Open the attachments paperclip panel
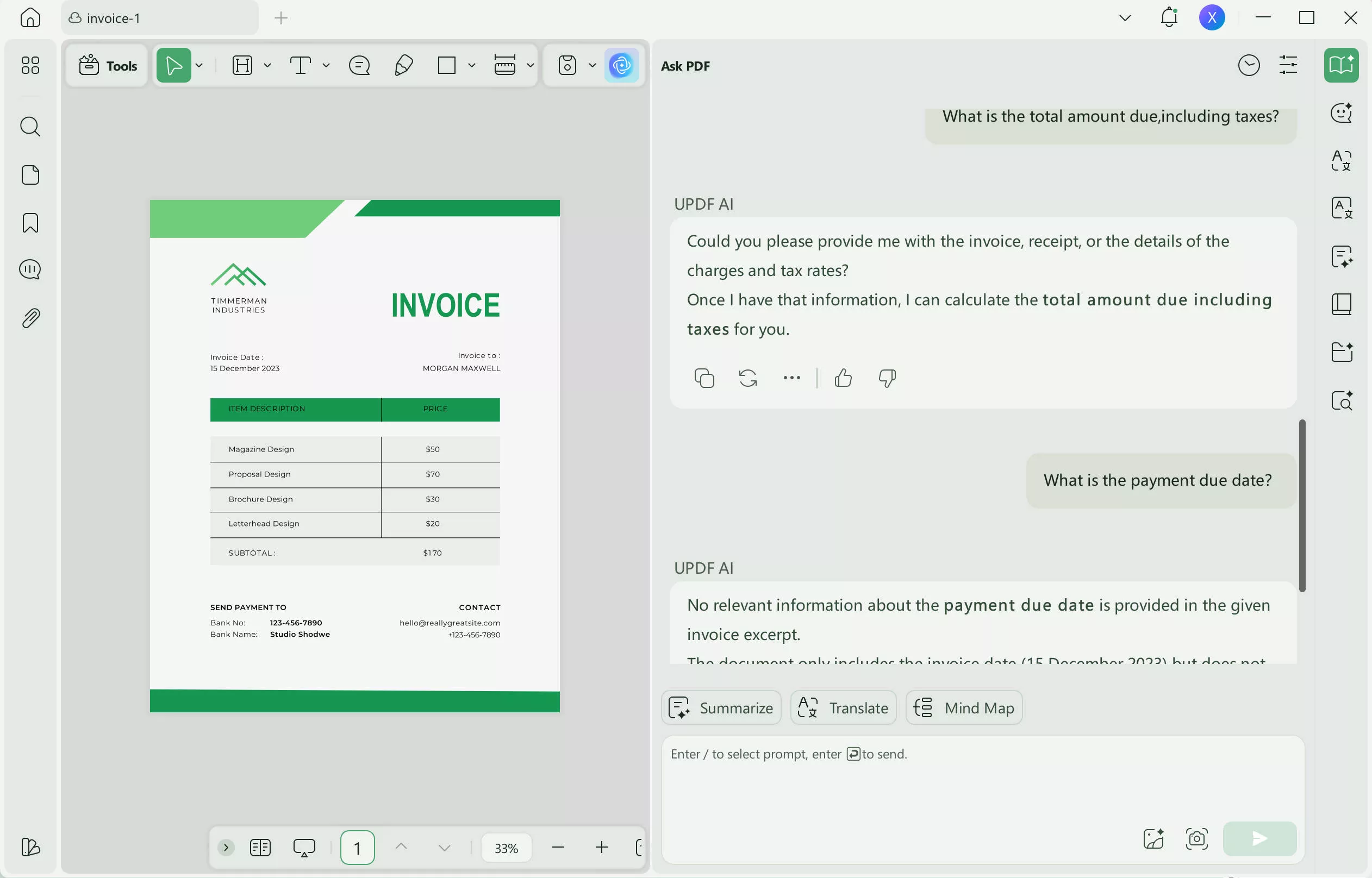Screen dimensions: 1372x878 click(30, 318)
